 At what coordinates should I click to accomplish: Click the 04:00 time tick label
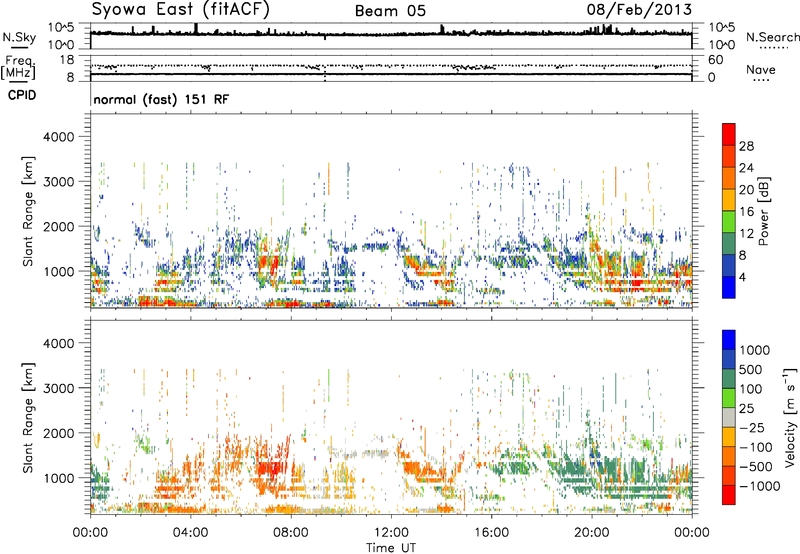click(190, 533)
